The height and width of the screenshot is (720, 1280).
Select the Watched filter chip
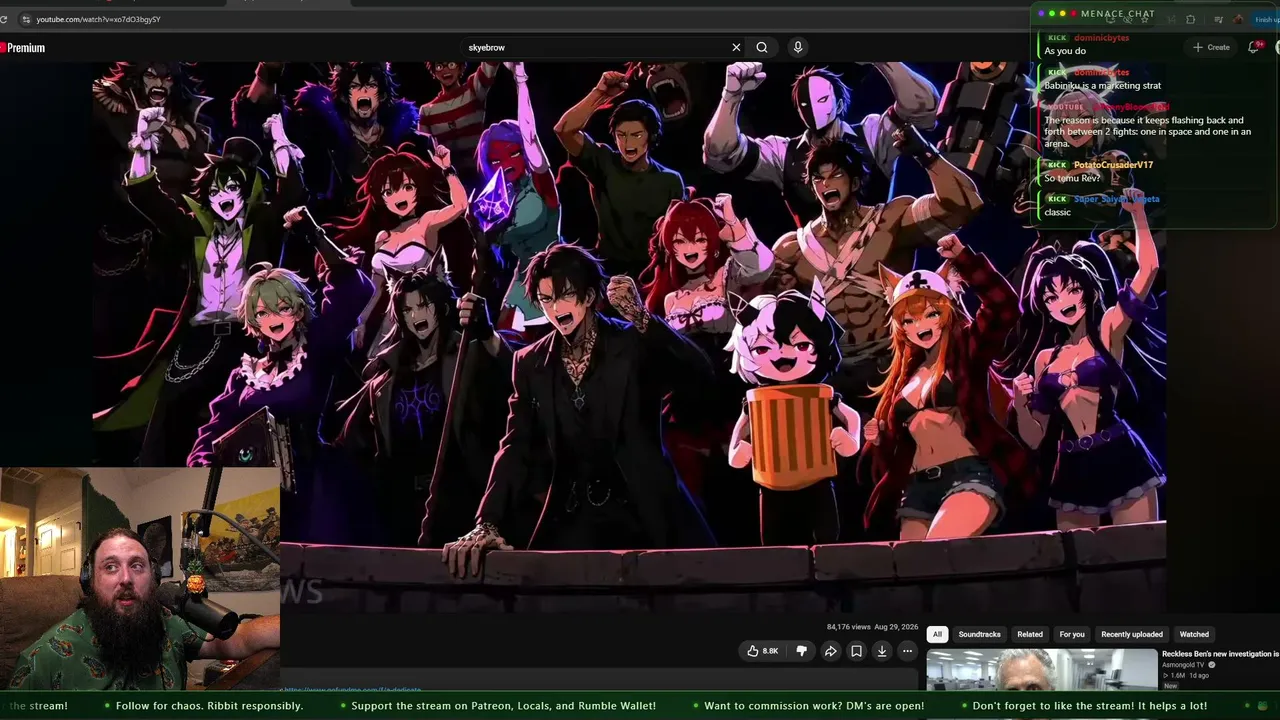(1194, 634)
